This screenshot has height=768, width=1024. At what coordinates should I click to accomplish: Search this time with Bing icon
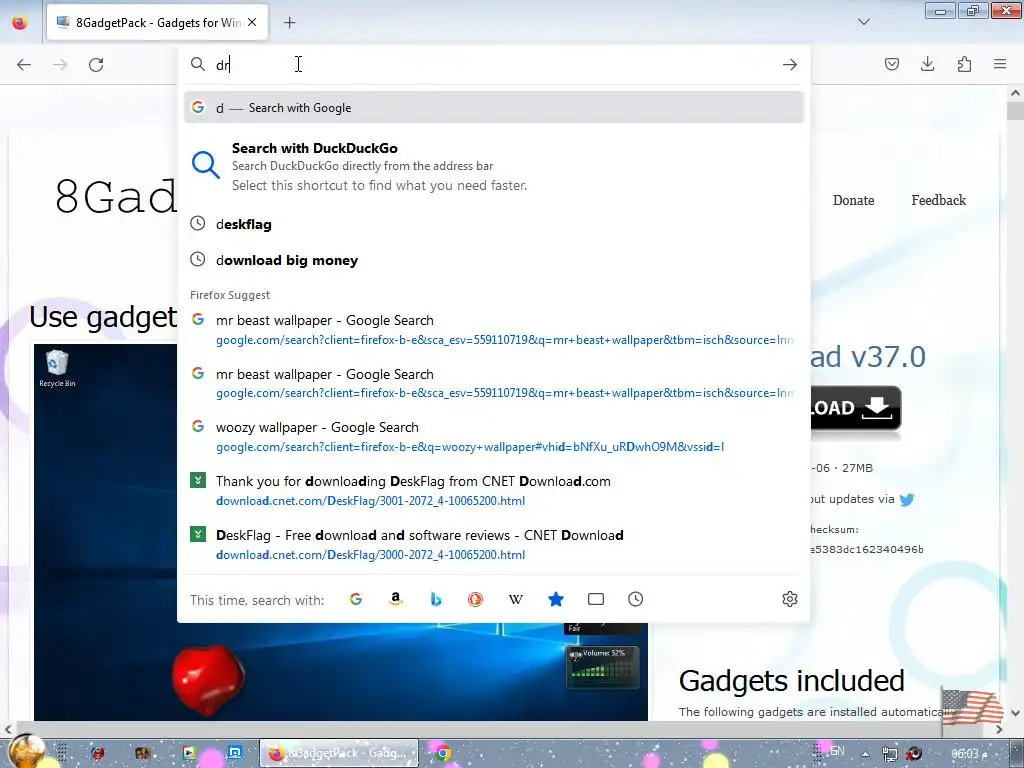(436, 599)
